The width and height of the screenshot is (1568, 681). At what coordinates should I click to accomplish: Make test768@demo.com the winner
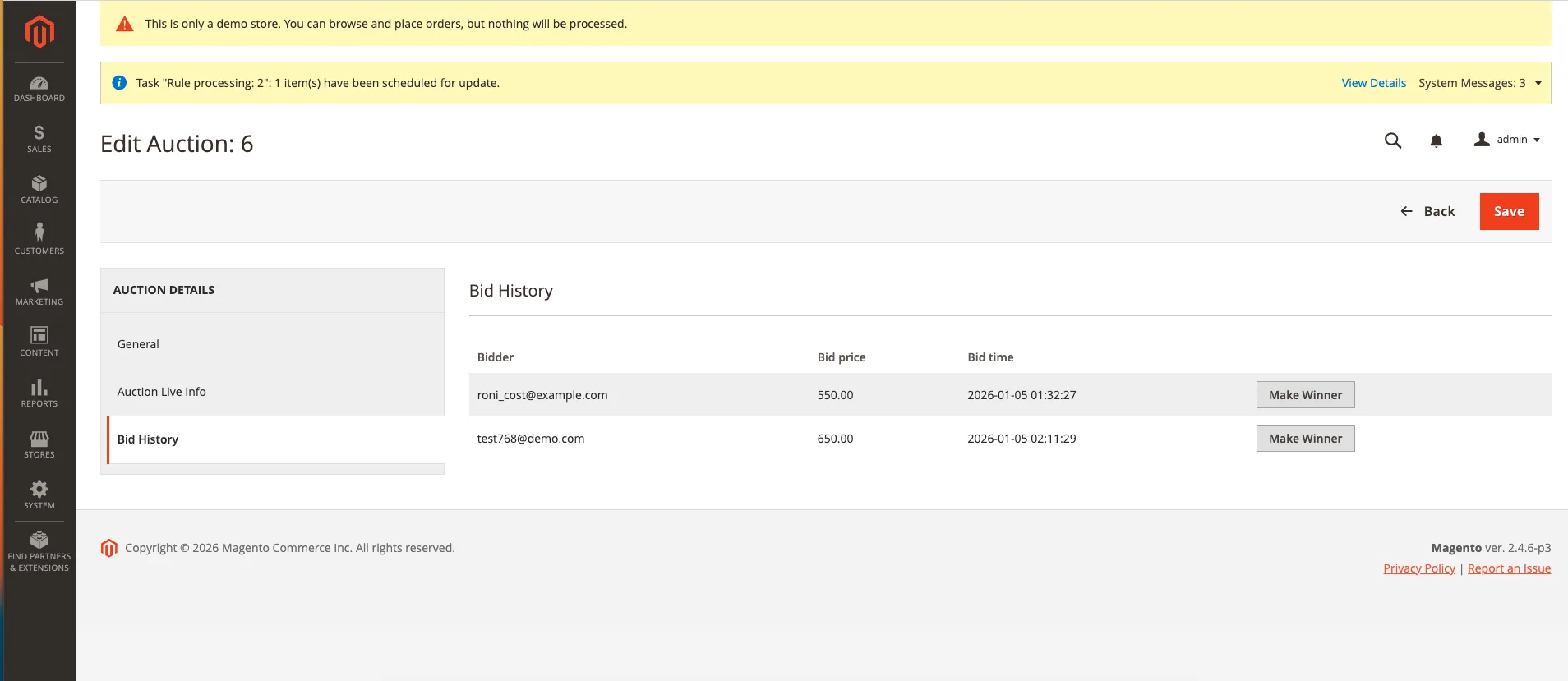coord(1305,439)
